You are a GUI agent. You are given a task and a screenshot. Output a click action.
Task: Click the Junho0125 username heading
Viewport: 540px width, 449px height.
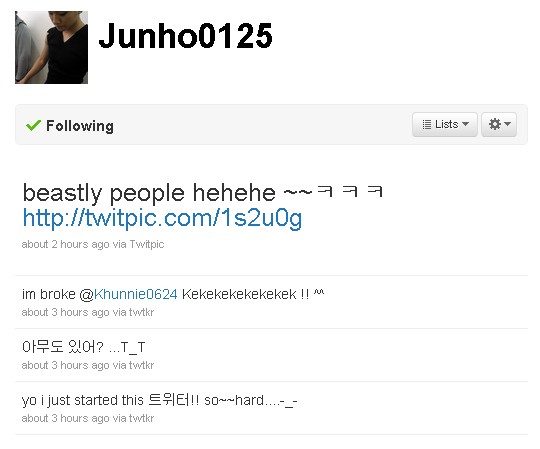point(185,36)
